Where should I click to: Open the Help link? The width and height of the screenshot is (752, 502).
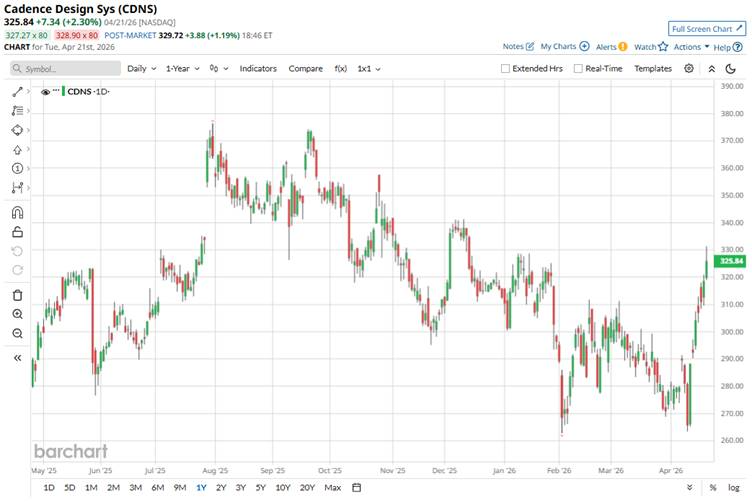(x=728, y=47)
